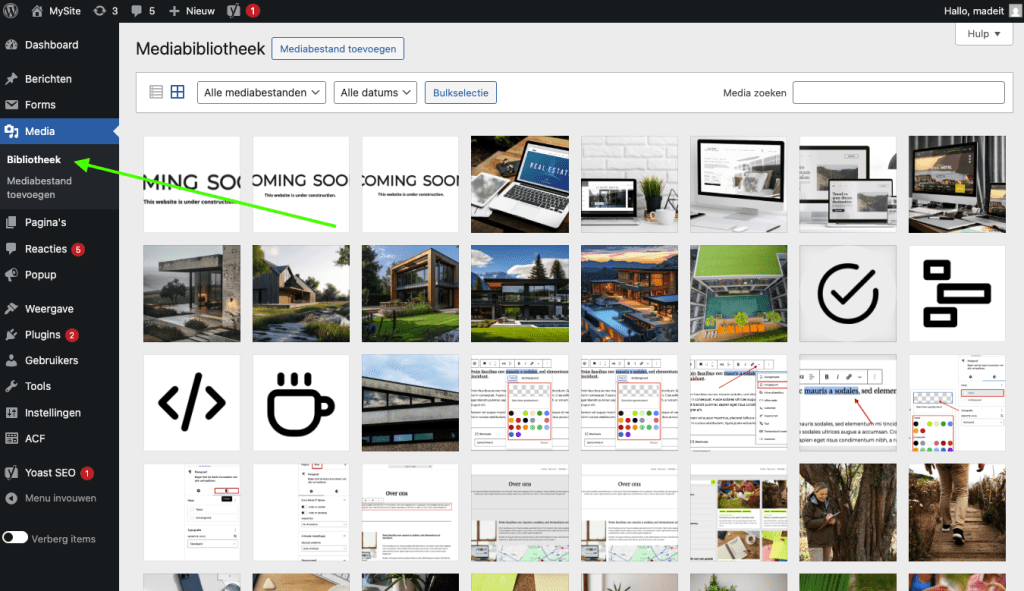Select the flowchart blocks icon thumbnail
The height and width of the screenshot is (591, 1024).
coord(957,293)
